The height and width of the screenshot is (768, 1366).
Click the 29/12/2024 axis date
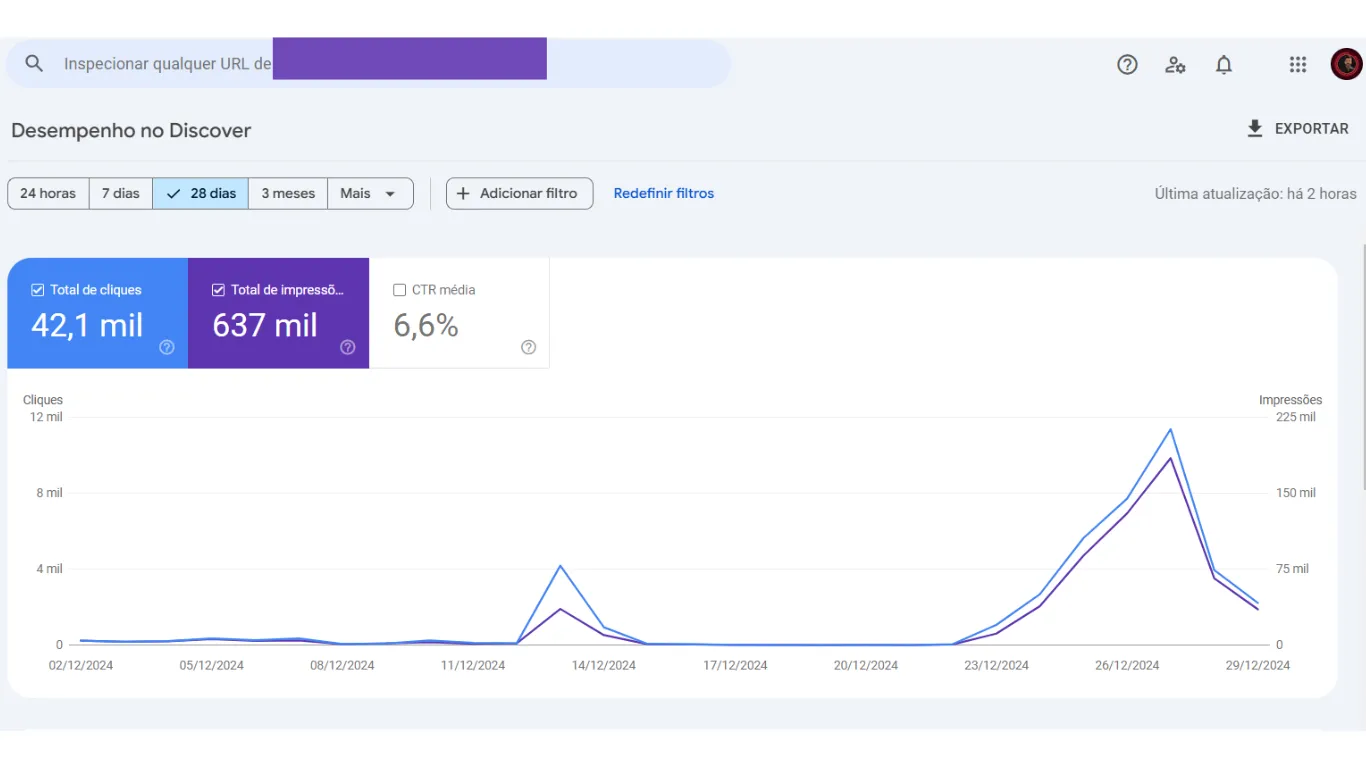1258,666
